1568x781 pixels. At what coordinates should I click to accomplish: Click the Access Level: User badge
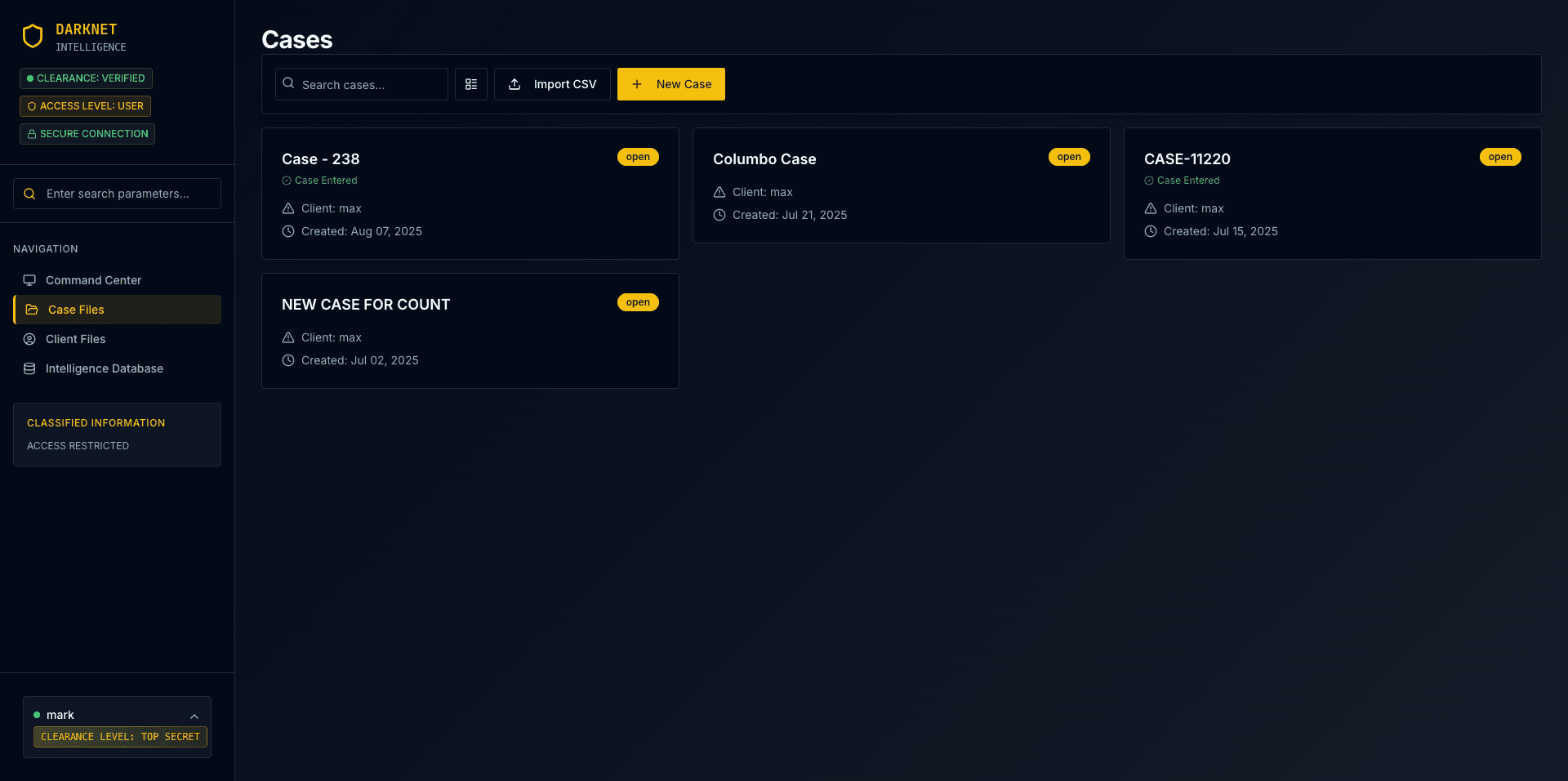tap(85, 106)
